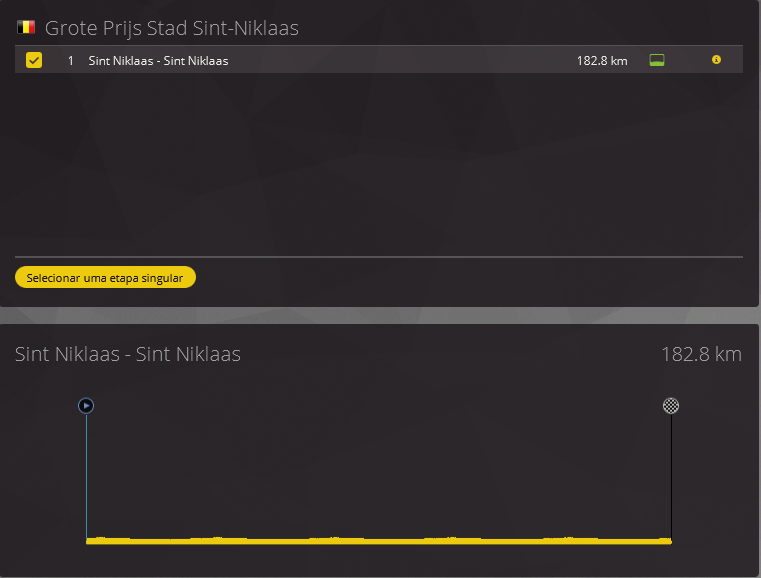The height and width of the screenshot is (578, 761).
Task: Select the Sint Niklaas stage row name
Action: [x=158, y=61]
